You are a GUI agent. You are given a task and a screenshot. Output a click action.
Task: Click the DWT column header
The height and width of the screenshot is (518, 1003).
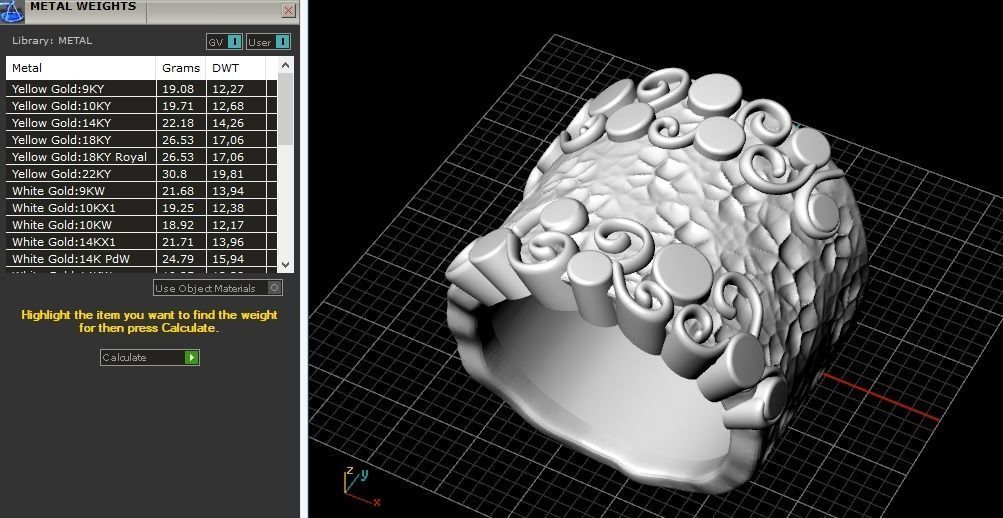pos(235,68)
